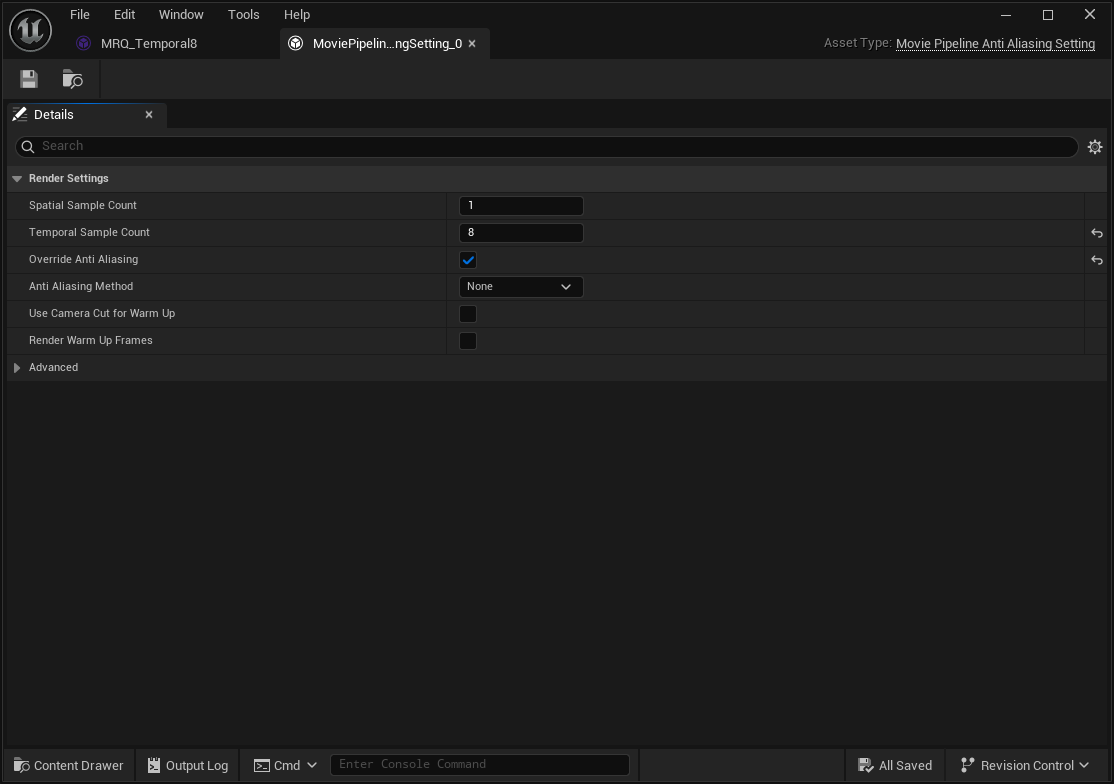Collapse the Render Settings section
1114x784 pixels.
tap(17, 179)
